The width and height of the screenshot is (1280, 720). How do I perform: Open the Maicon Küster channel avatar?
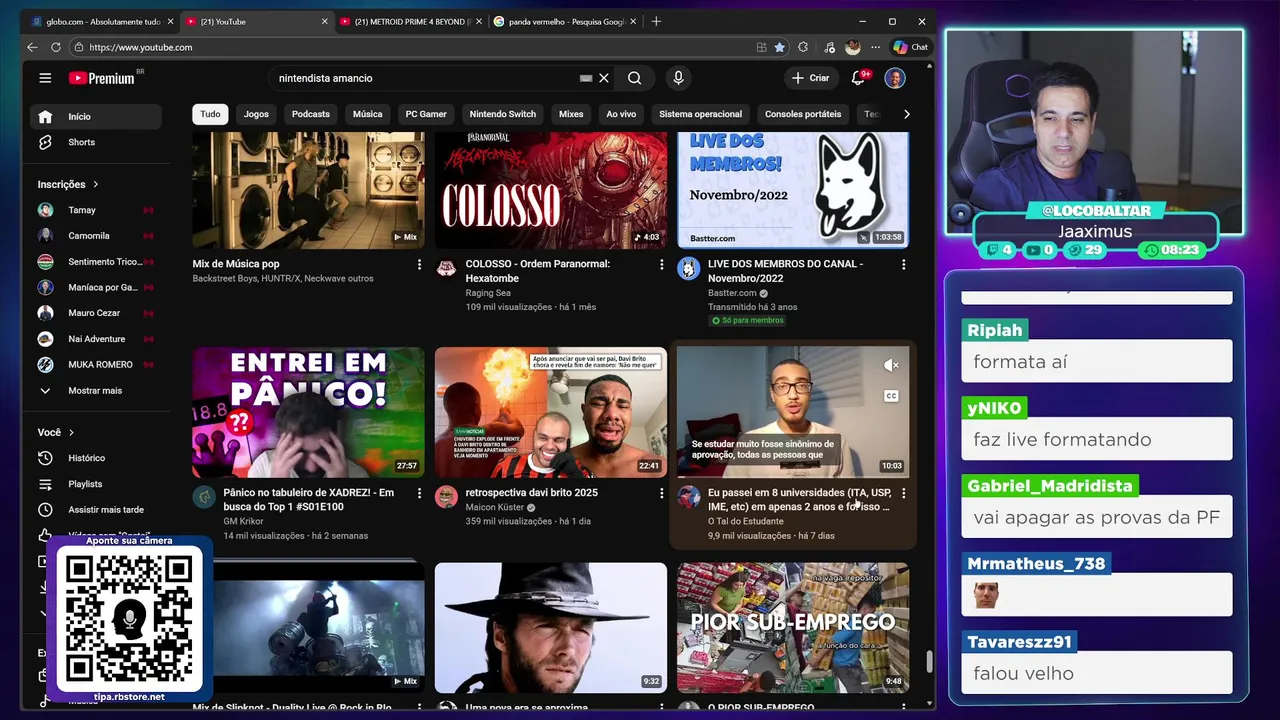(x=446, y=497)
